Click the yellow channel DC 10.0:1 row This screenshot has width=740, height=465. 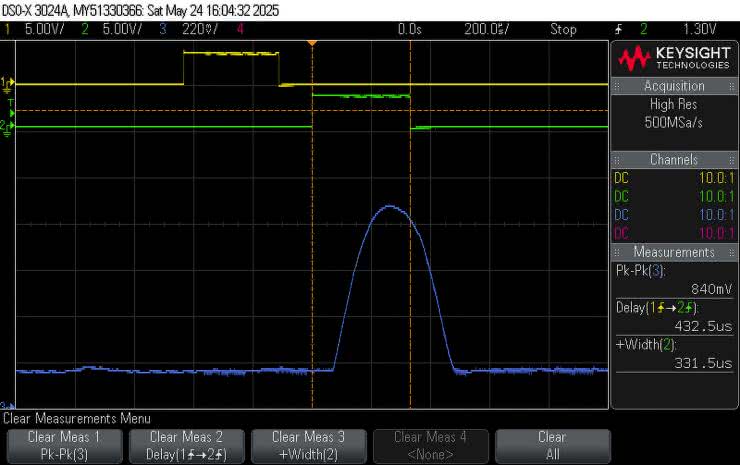pyautogui.click(x=674, y=178)
